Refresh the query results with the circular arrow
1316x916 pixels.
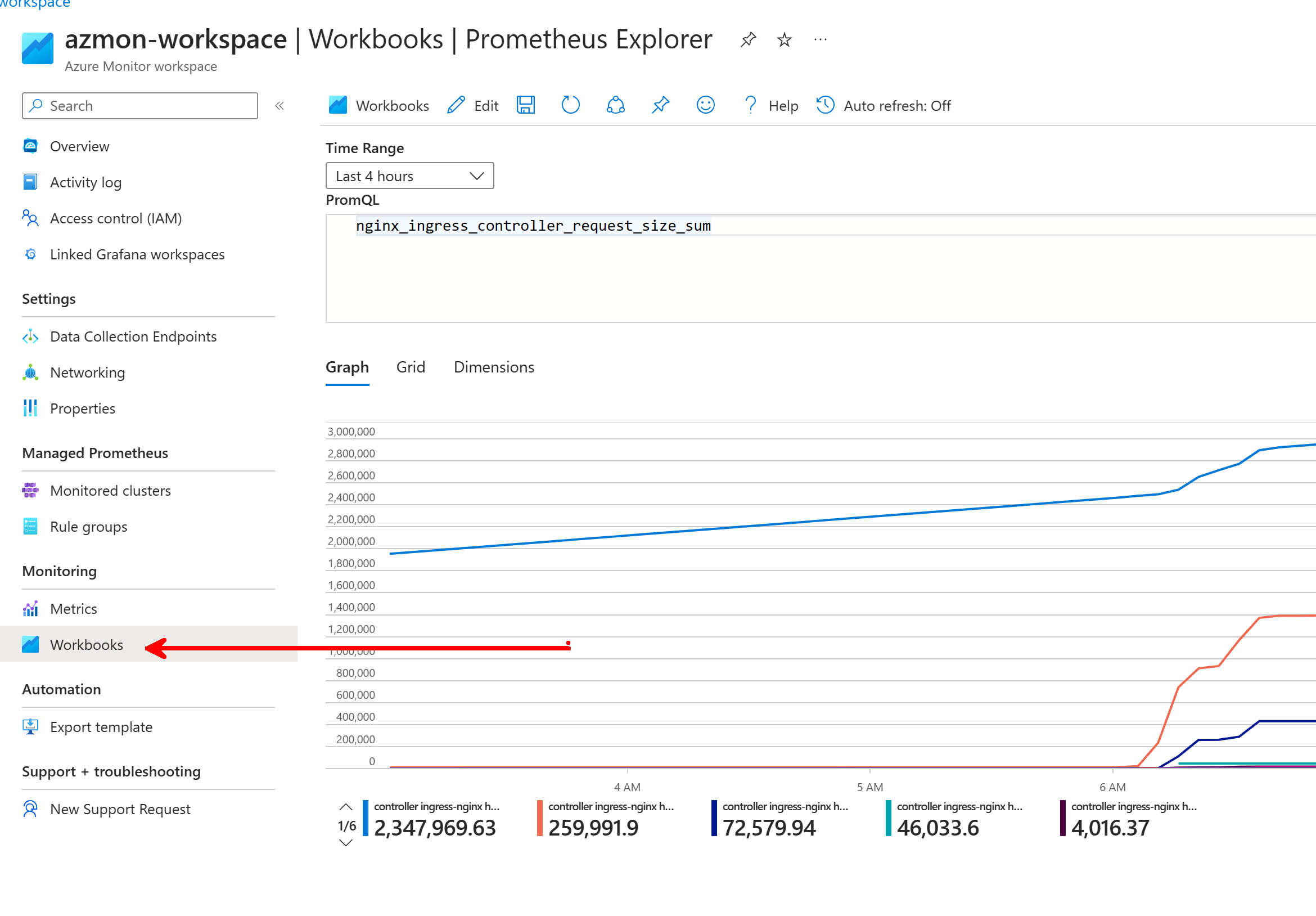570,105
